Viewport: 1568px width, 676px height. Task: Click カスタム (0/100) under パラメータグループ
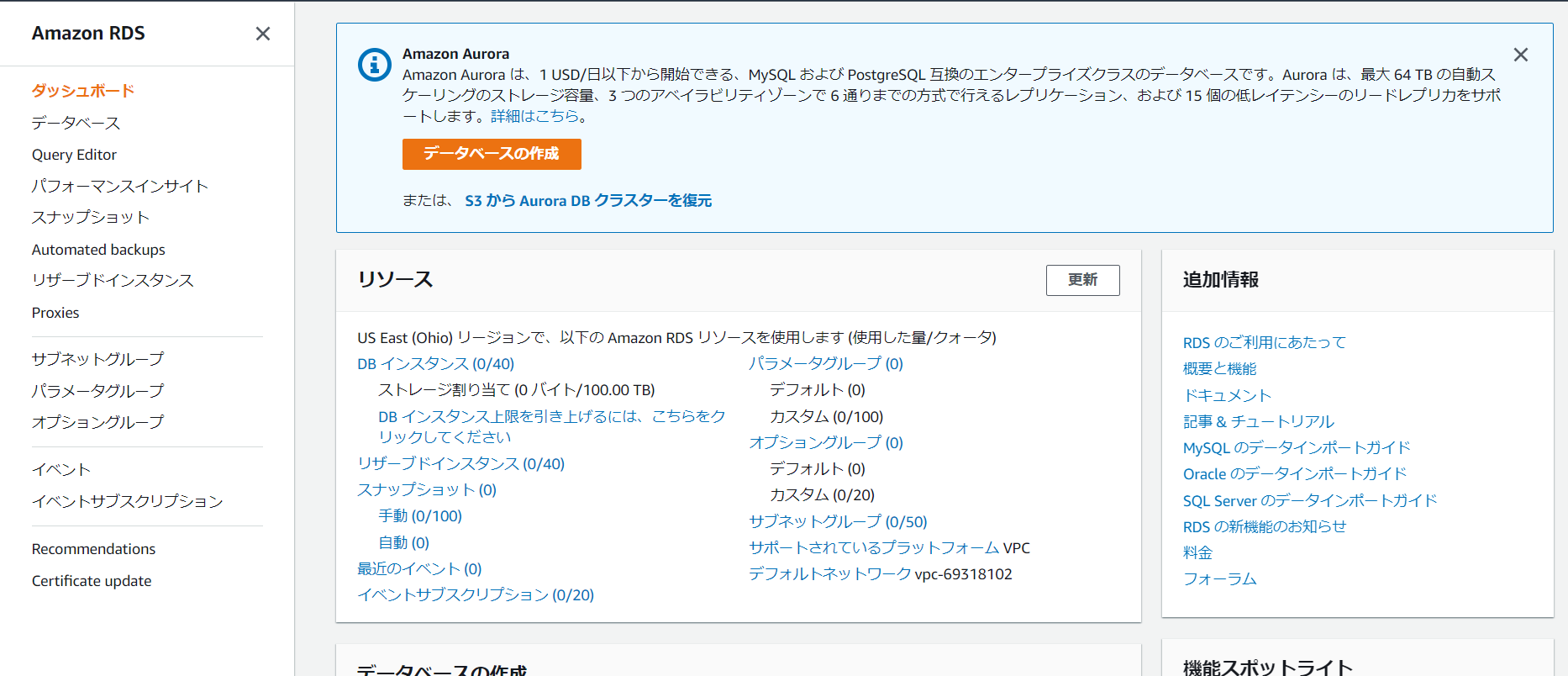[x=826, y=417]
